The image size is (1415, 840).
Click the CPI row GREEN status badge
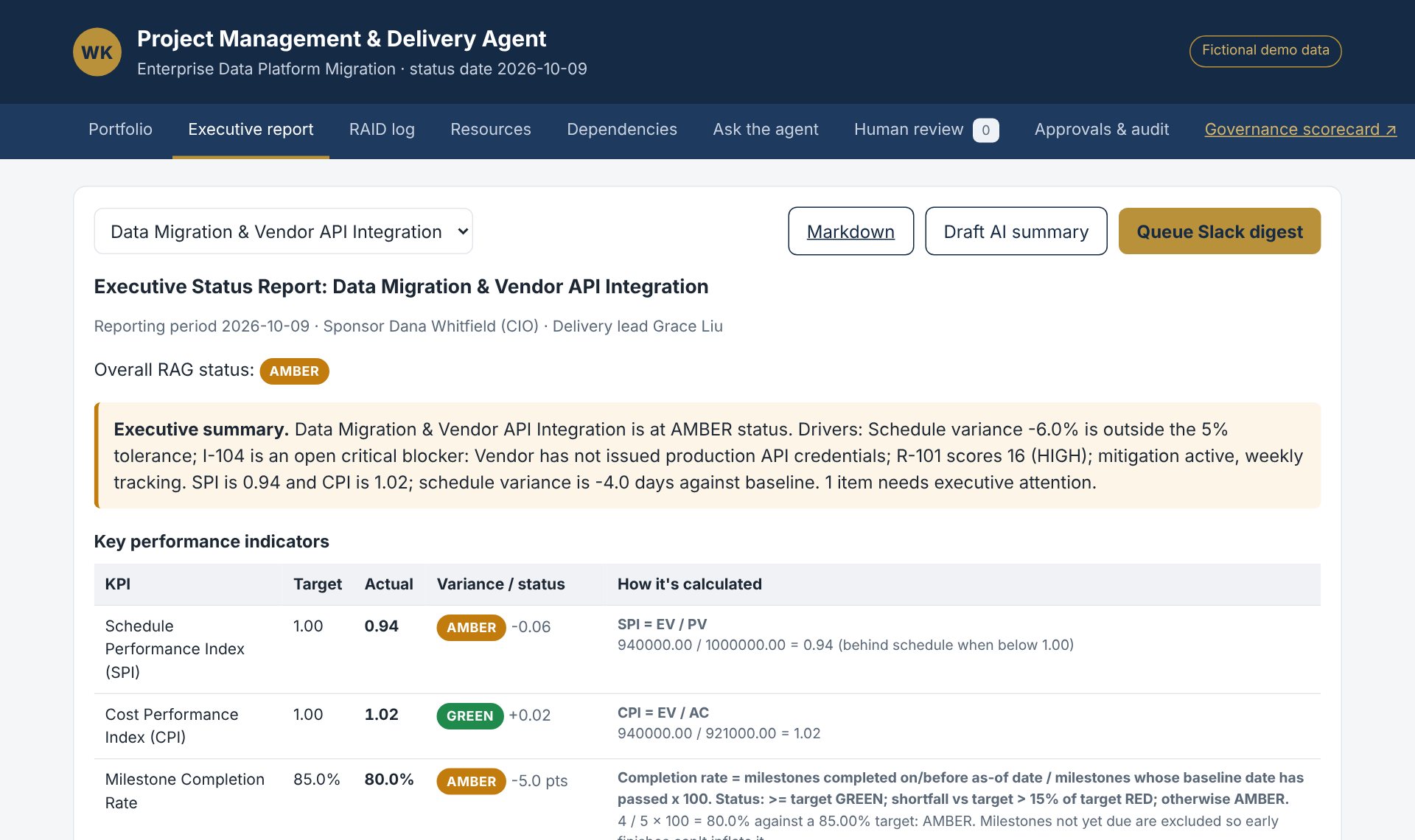pyautogui.click(x=469, y=716)
